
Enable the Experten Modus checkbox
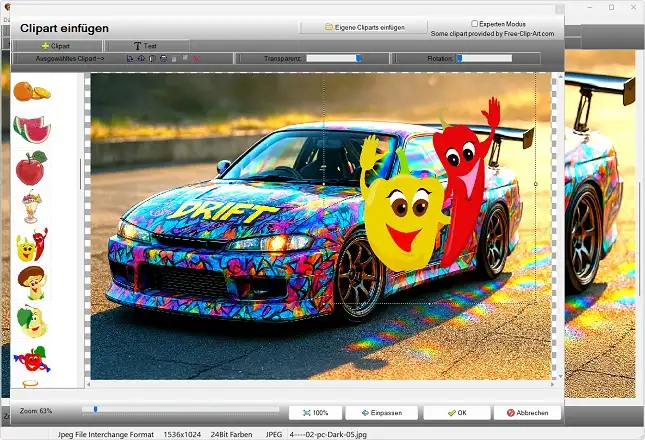tap(475, 23)
